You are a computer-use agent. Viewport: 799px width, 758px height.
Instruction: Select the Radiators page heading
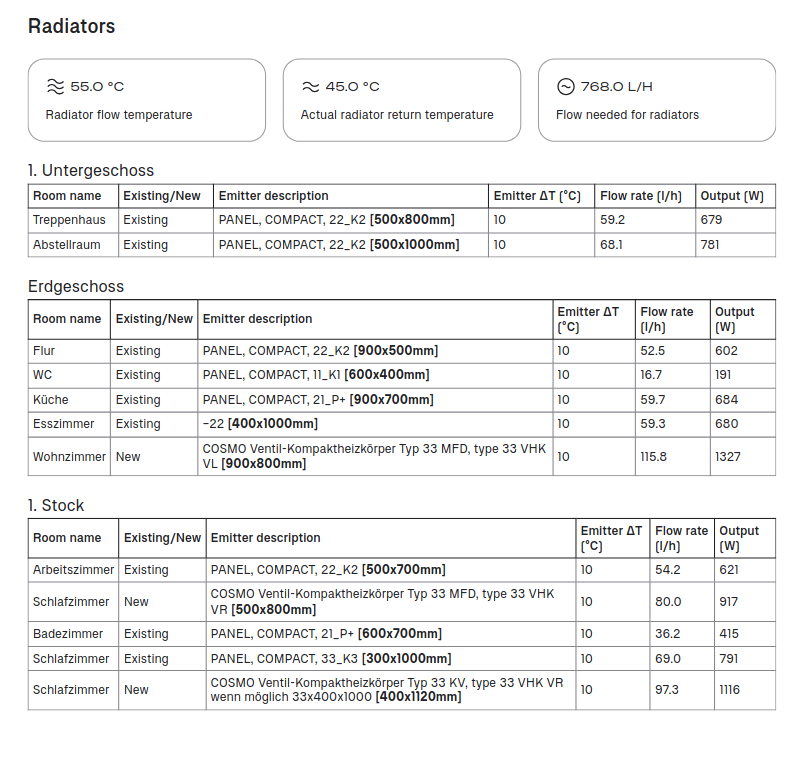tap(71, 27)
